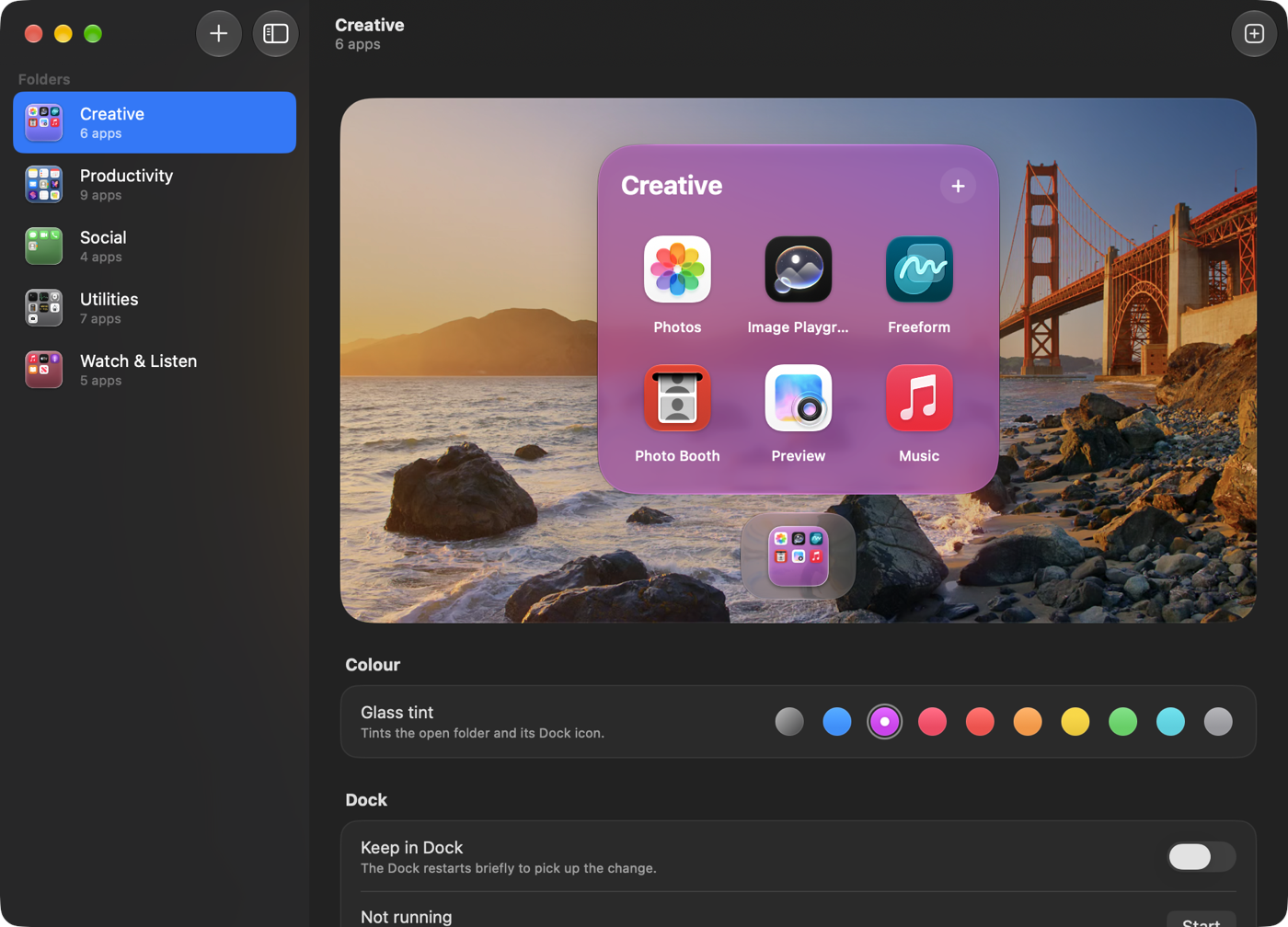
Task: Click the folder's Dock icon in the wallpaper preview
Action: 798,555
